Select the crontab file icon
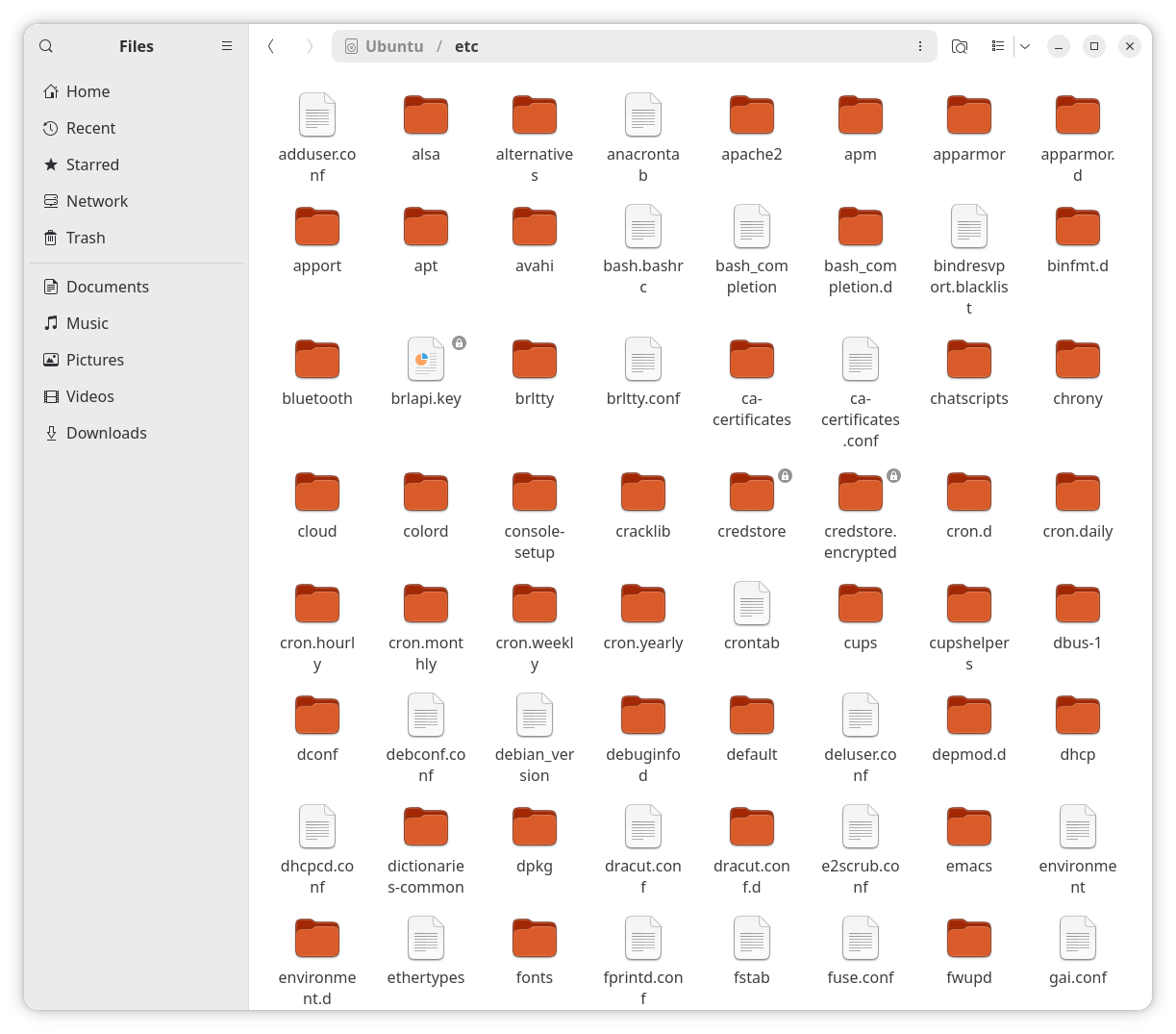 pyautogui.click(x=752, y=605)
